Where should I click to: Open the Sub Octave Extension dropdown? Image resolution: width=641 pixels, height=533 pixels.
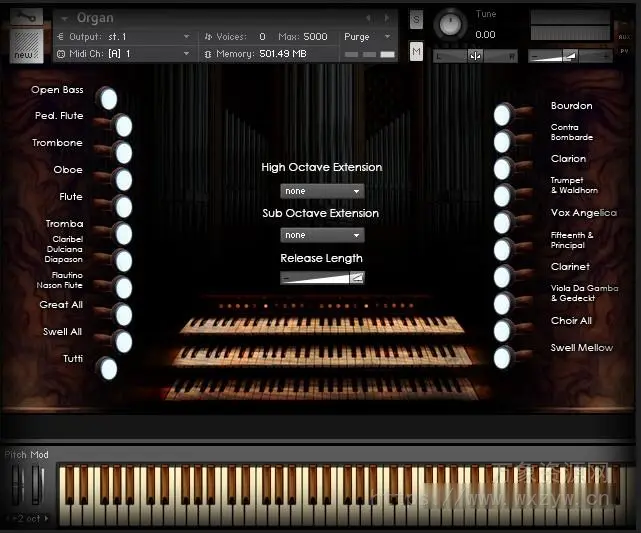click(x=322, y=235)
